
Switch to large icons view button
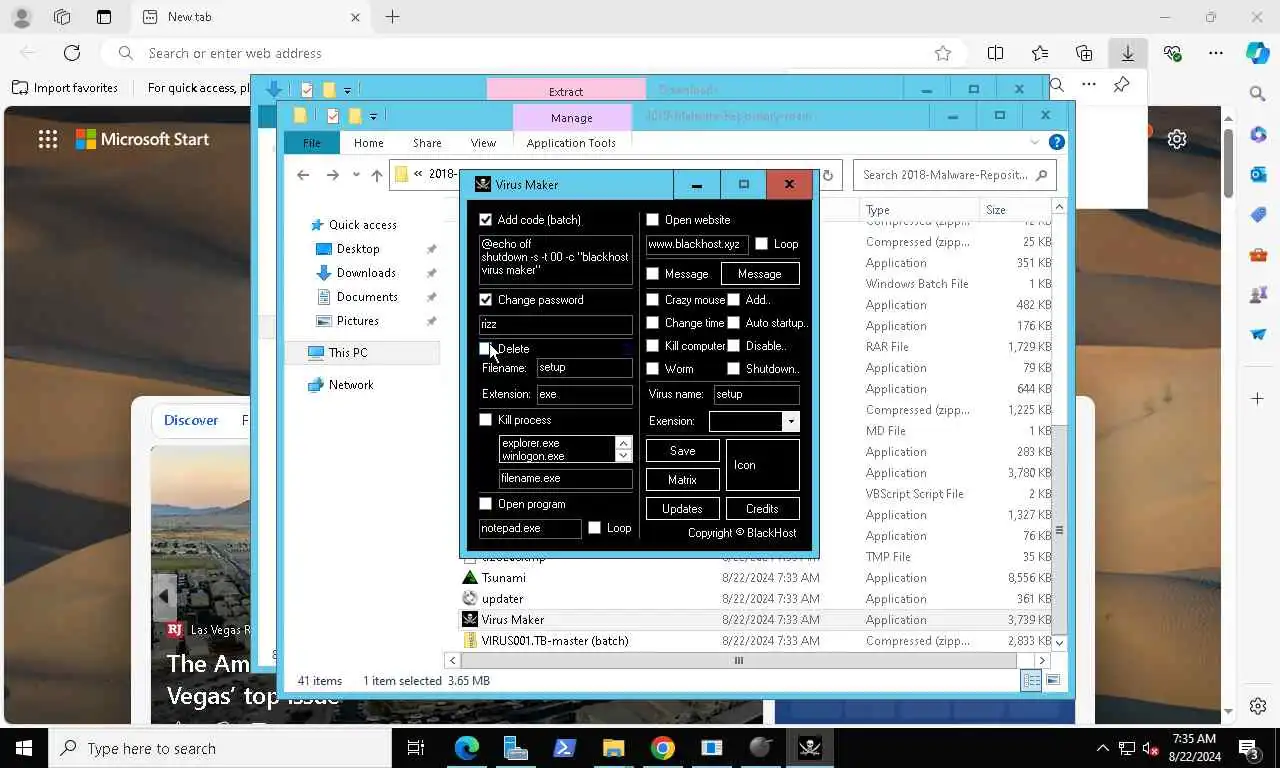[x=1052, y=681]
